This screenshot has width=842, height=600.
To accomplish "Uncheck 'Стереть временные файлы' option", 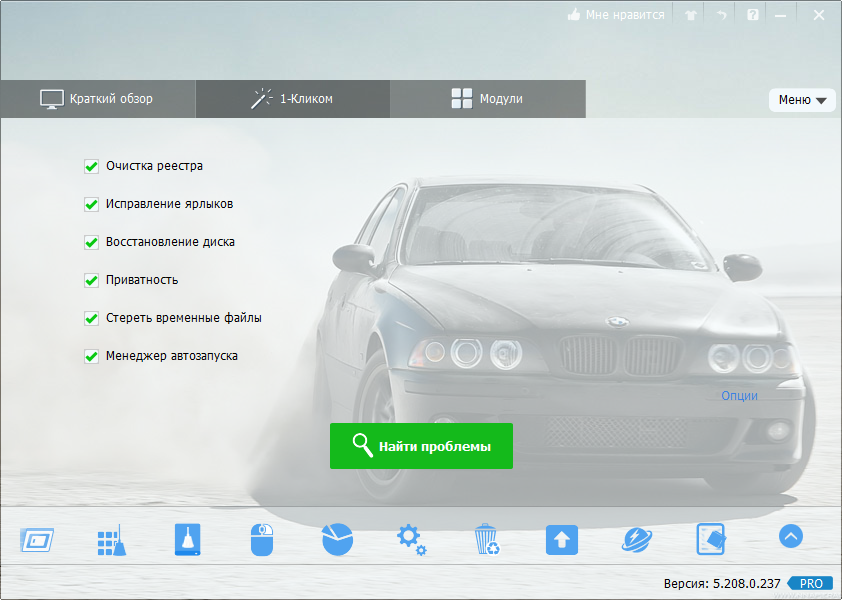I will [x=91, y=319].
